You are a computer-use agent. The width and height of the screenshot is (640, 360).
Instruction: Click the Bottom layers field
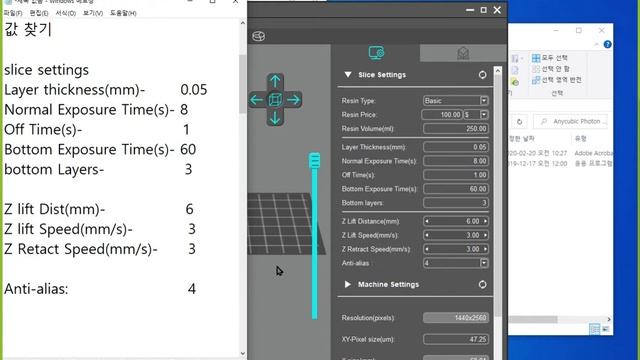[456, 202]
